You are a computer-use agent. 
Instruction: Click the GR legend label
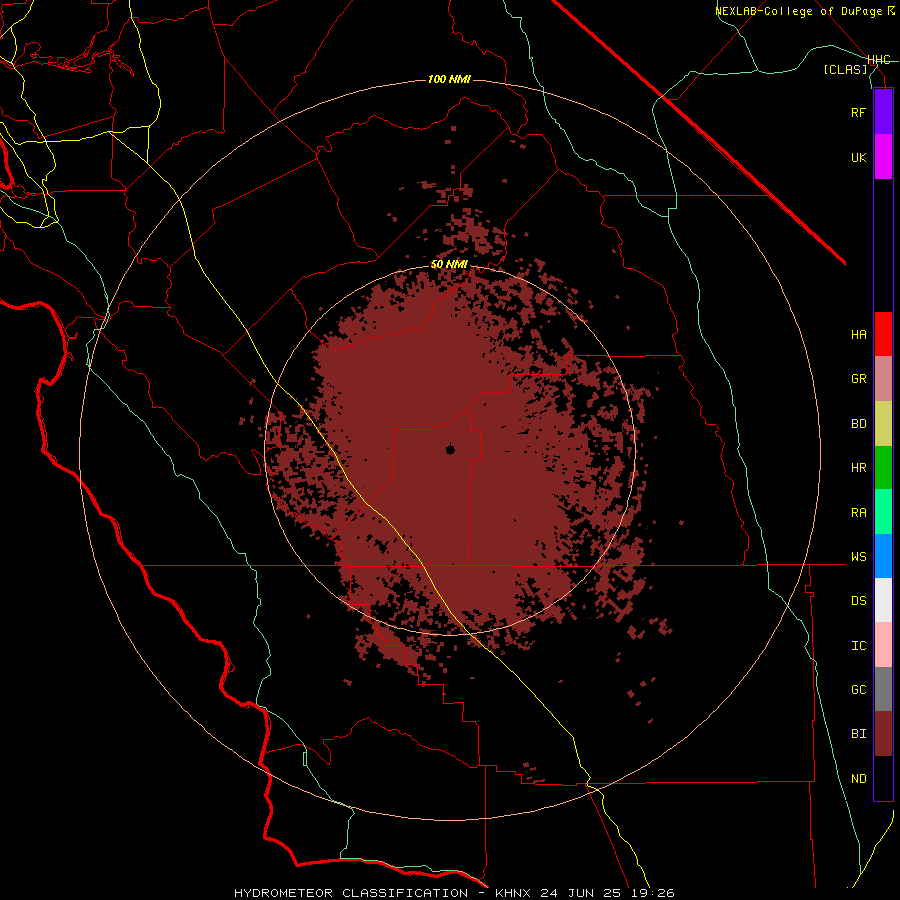coord(858,379)
